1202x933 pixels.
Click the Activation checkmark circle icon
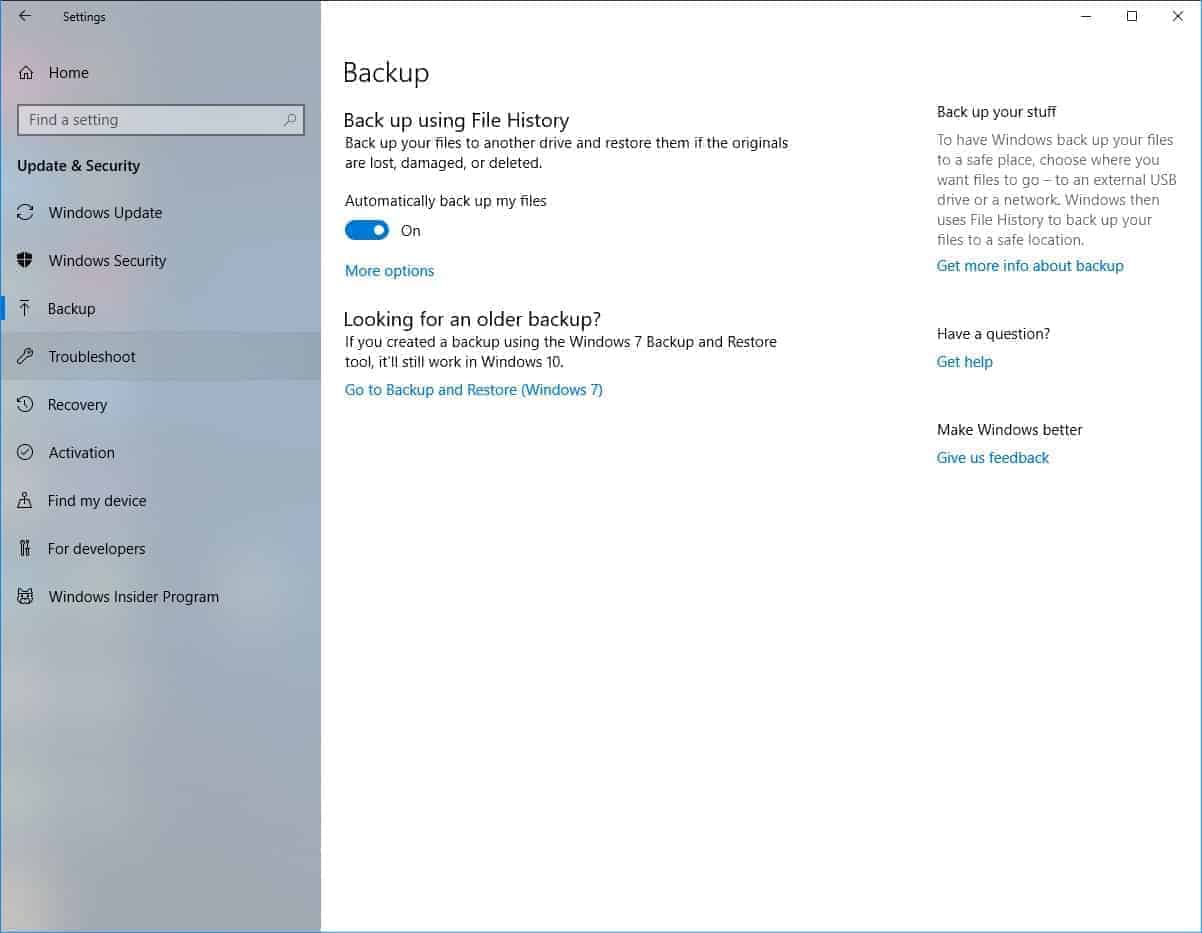tap(26, 453)
